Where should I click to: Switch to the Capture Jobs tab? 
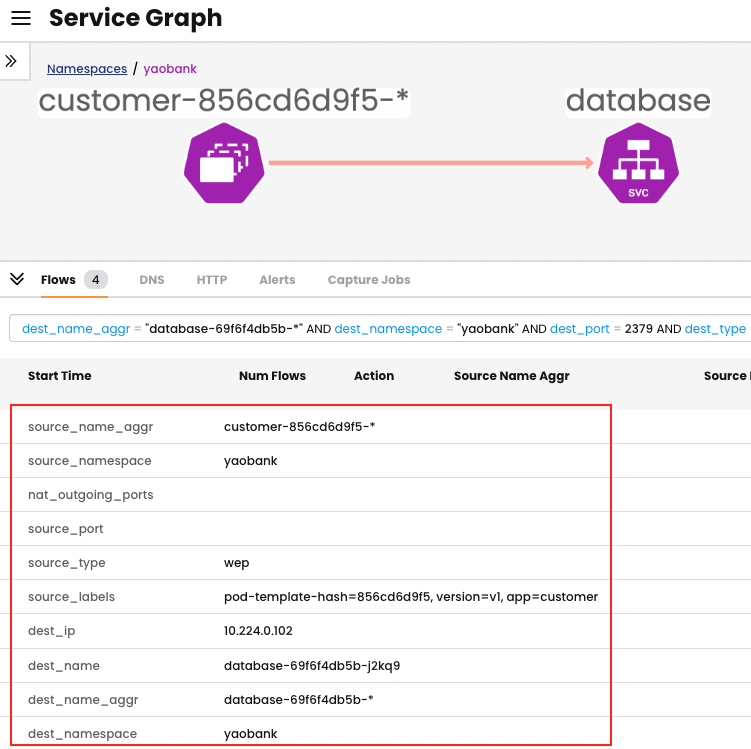coord(369,280)
